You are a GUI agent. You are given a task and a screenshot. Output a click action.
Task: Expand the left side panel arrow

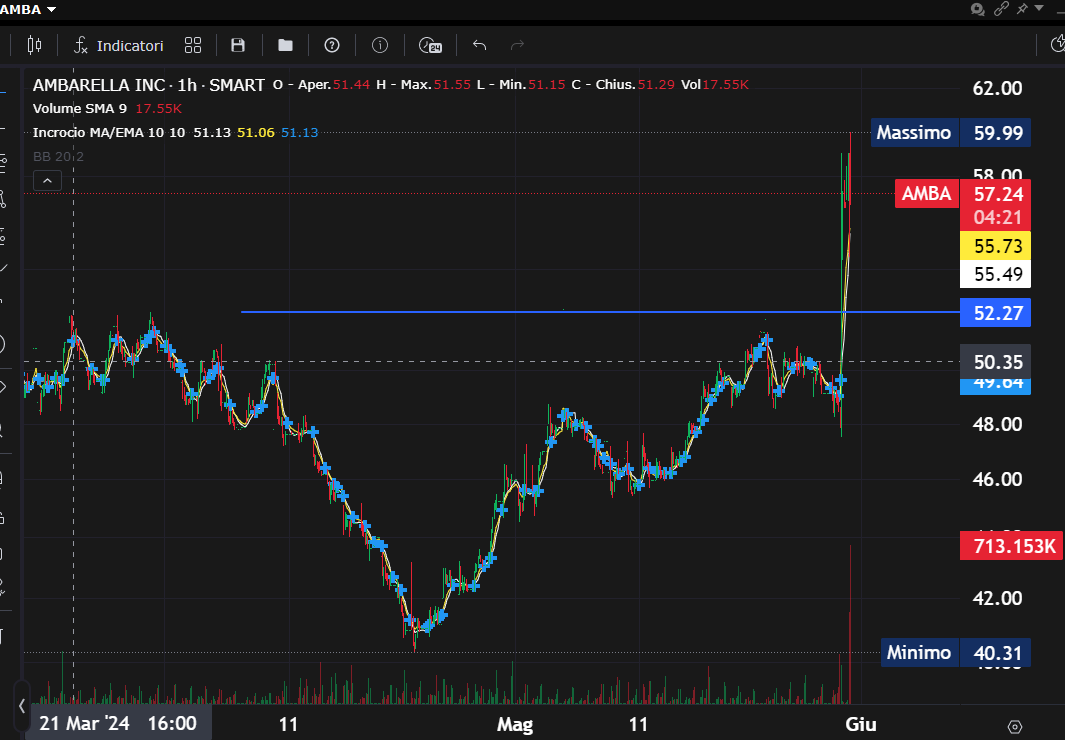point(21,706)
